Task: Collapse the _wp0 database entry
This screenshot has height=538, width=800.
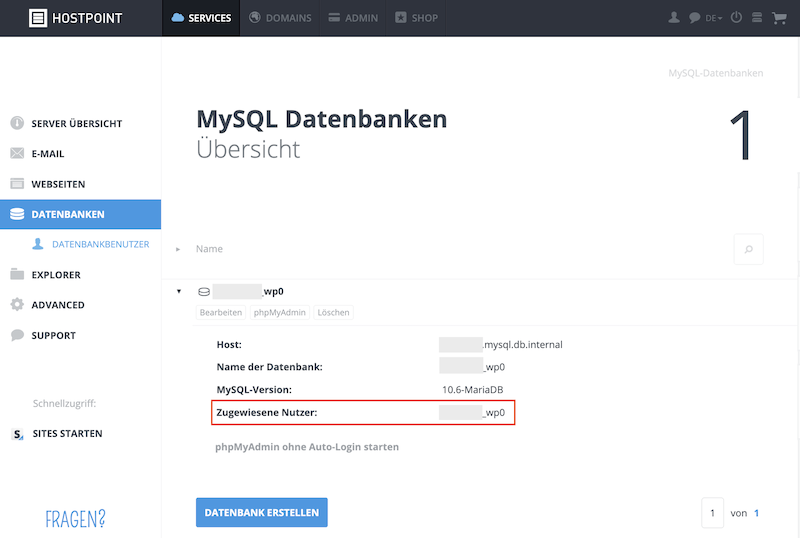Action: [179, 291]
